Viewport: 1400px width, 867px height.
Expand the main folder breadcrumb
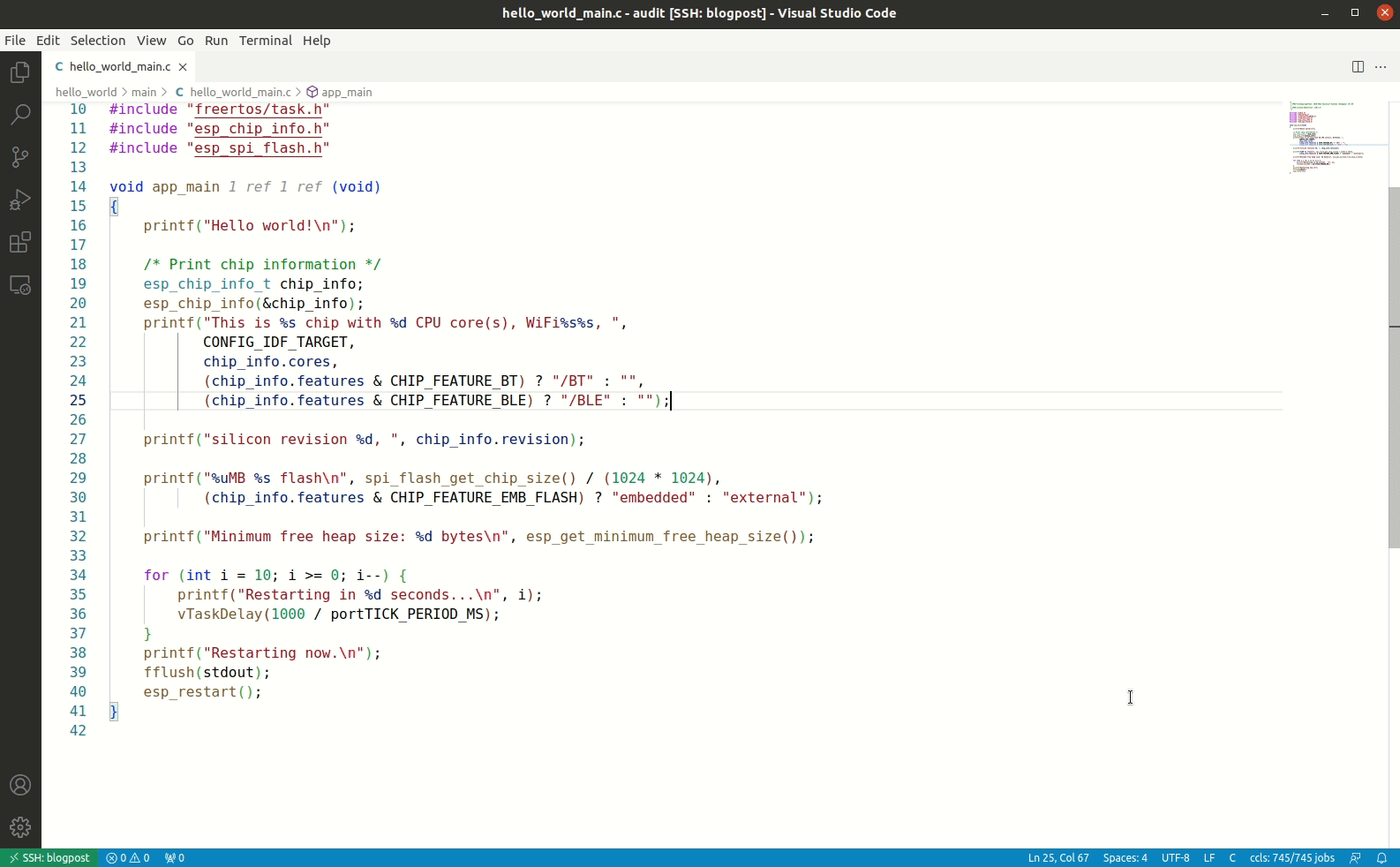coord(144,92)
